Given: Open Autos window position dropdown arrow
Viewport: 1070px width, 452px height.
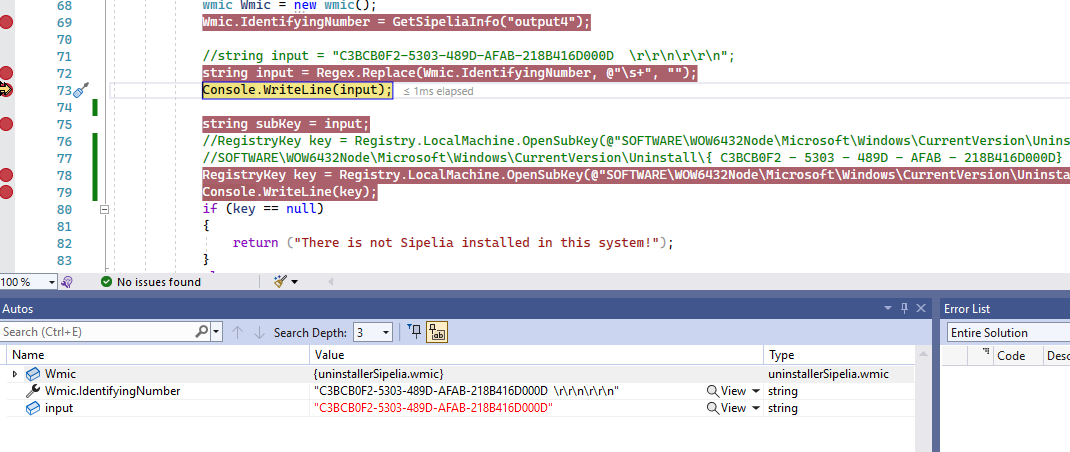Looking at the screenshot, I should click(888, 309).
